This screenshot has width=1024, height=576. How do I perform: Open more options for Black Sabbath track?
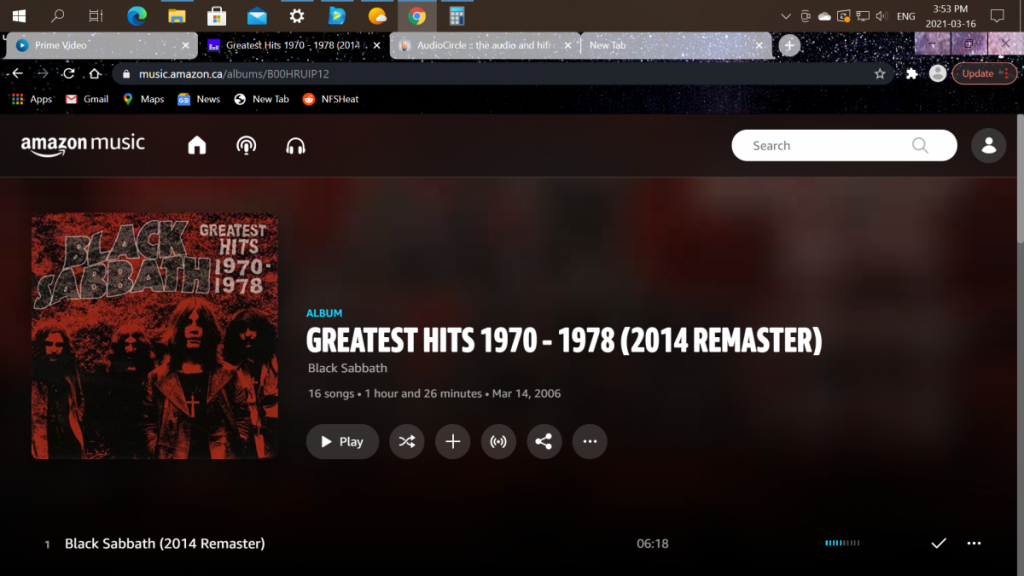[974, 543]
